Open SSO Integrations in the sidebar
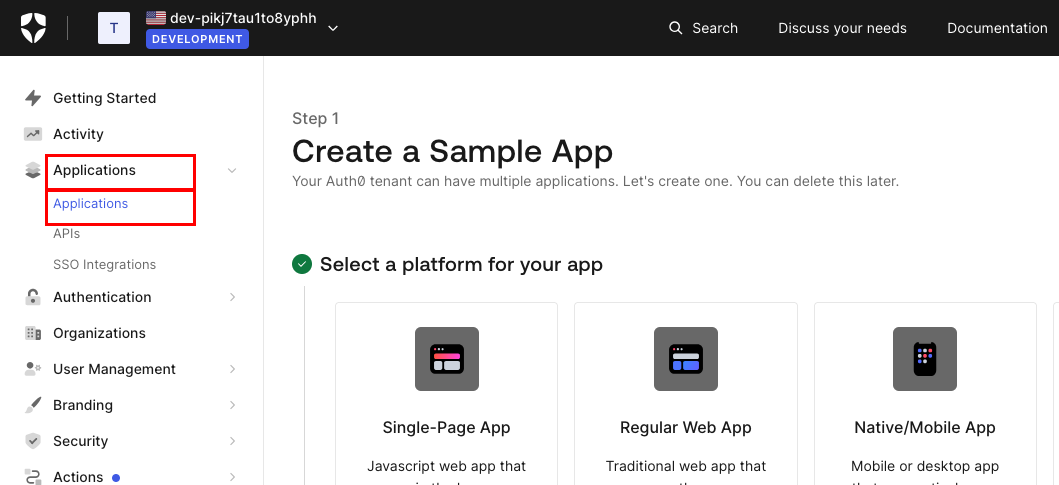The width and height of the screenshot is (1059, 485). pos(104,265)
